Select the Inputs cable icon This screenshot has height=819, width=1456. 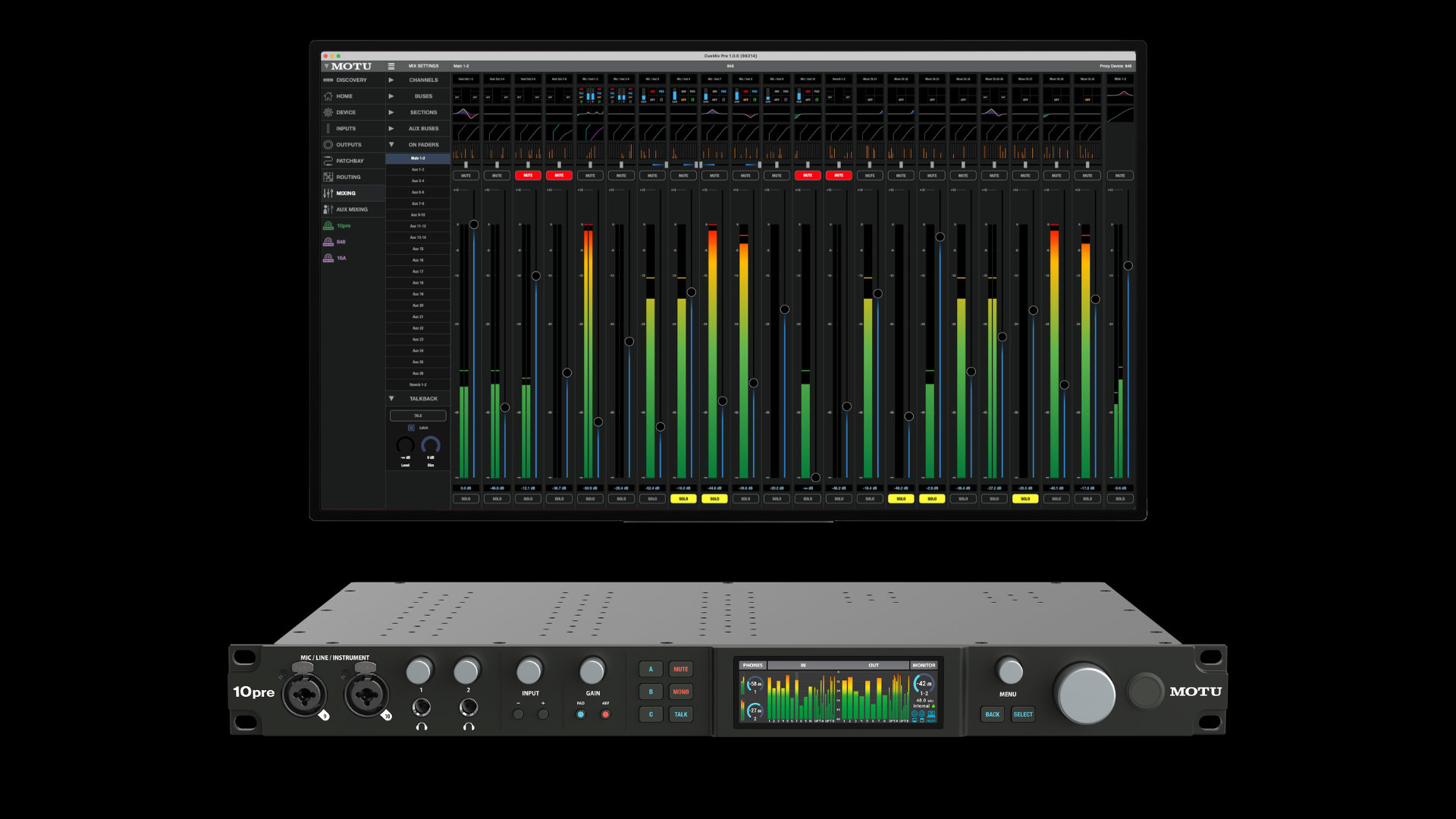[328, 129]
